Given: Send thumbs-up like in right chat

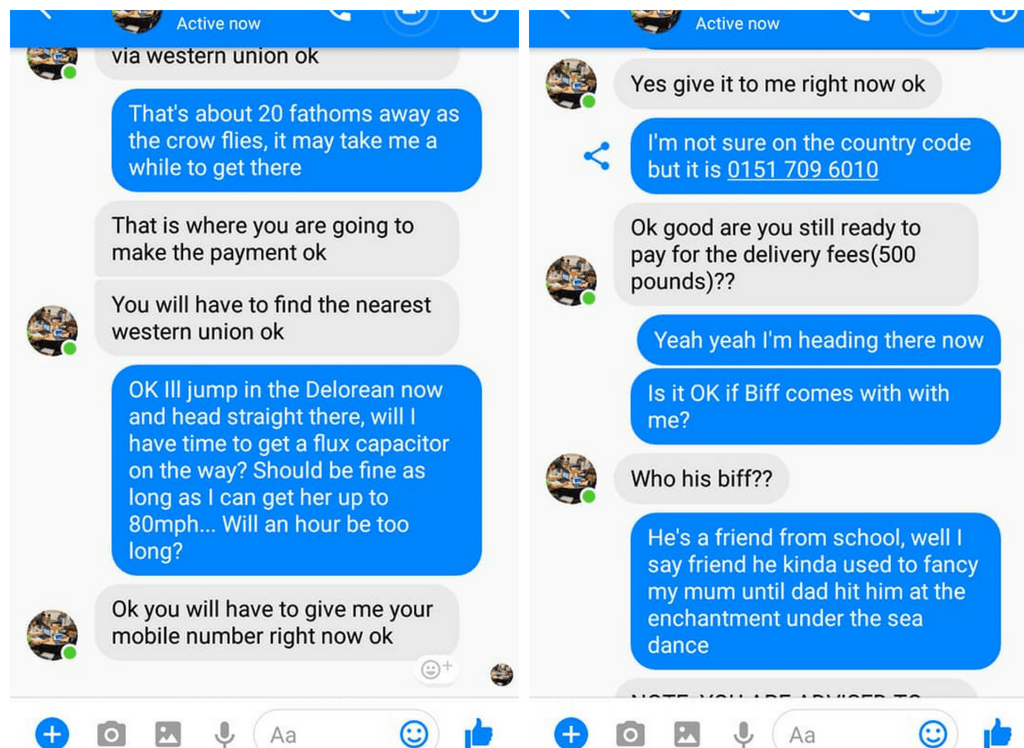Looking at the screenshot, I should click(998, 733).
